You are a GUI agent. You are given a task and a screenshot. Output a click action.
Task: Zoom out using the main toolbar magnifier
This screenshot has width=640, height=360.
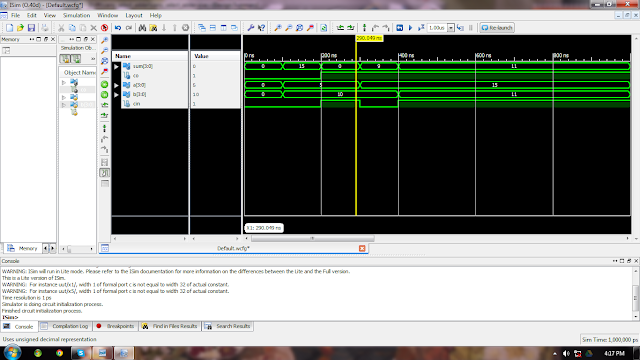coord(289,28)
